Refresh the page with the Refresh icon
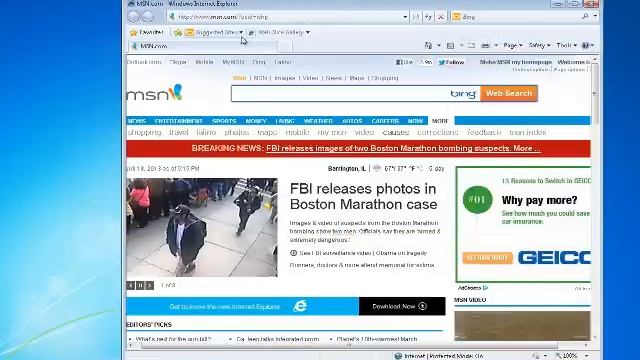 tap(428, 17)
